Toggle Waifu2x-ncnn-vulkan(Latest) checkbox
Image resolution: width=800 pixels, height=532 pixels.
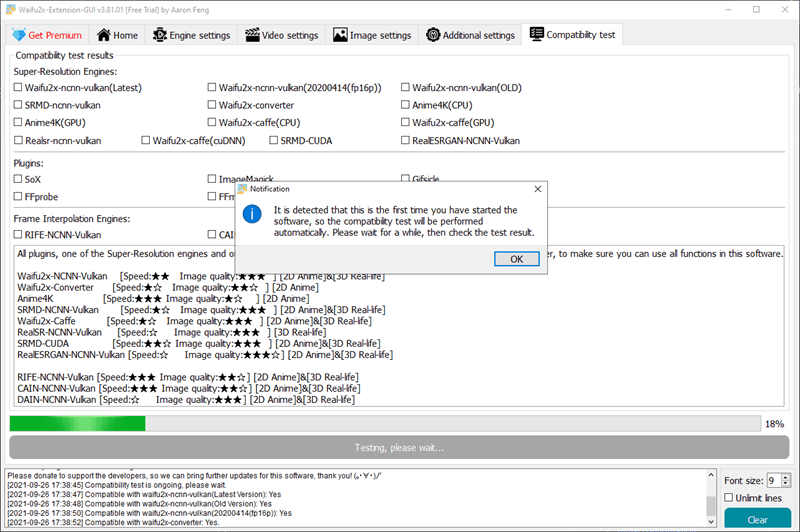coord(18,87)
